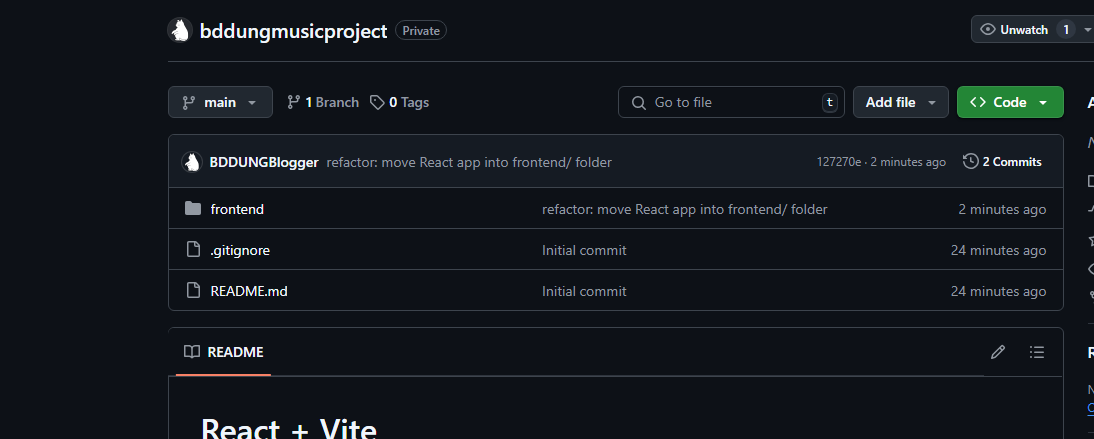Click 24 minutes ago on README.md row
This screenshot has height=439, width=1094.
tap(998, 292)
